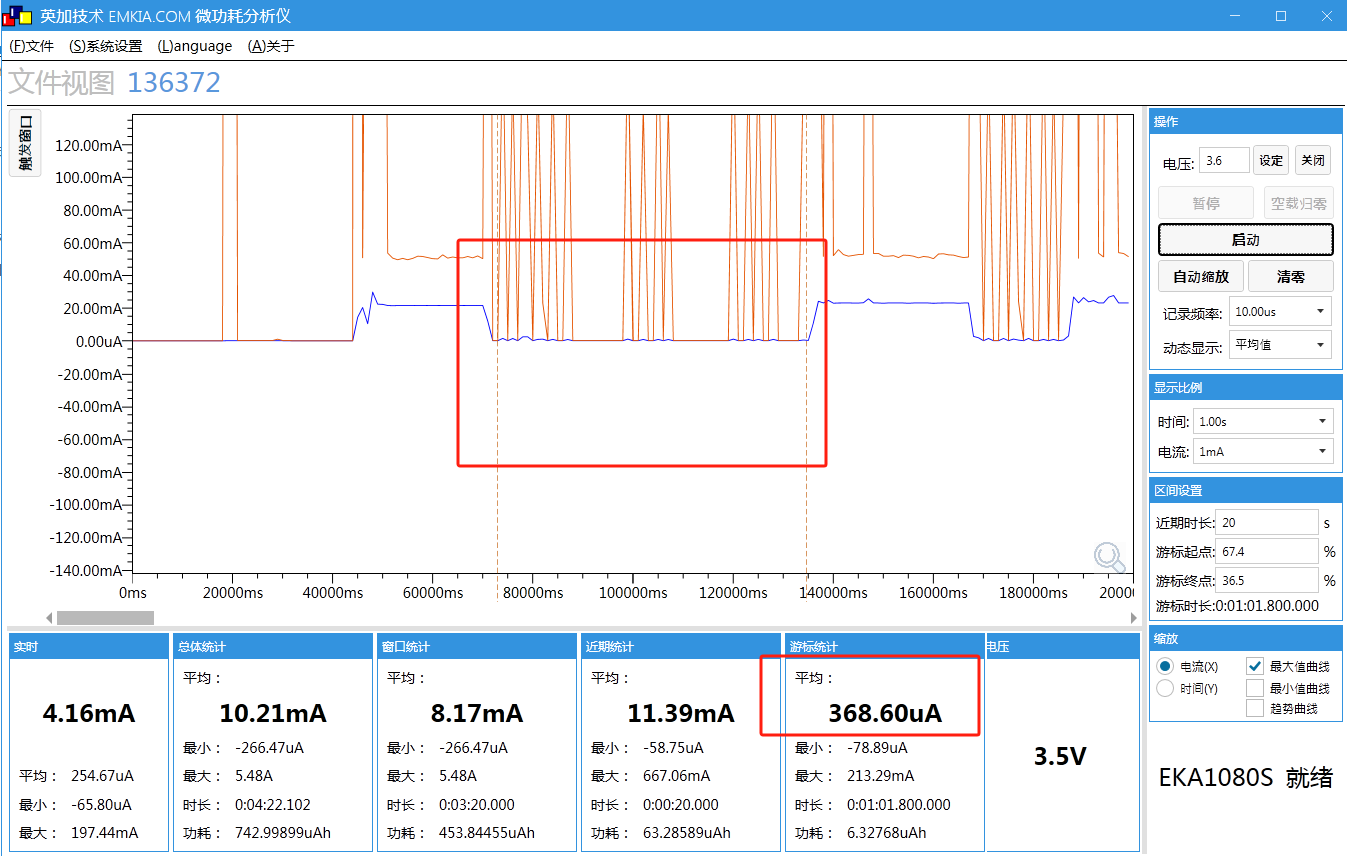Viewport: 1347px width, 856px height.
Task: Open the (S)系统设置 menu
Action: click(106, 46)
